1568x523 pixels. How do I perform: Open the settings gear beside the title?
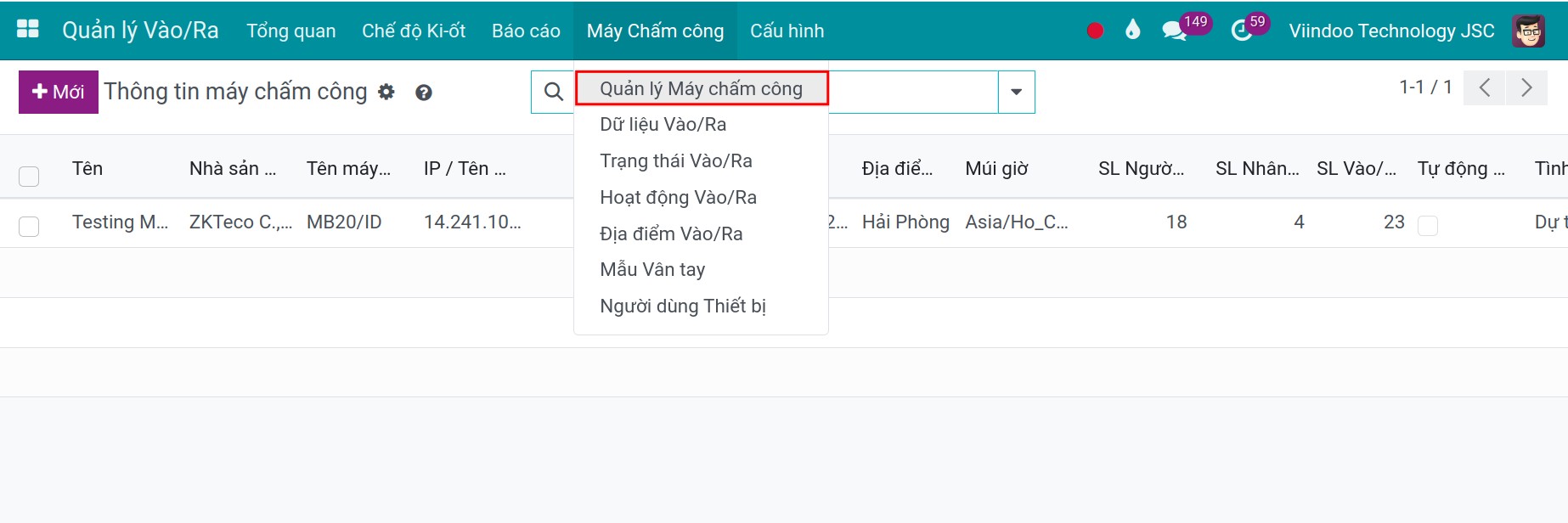pos(386,92)
